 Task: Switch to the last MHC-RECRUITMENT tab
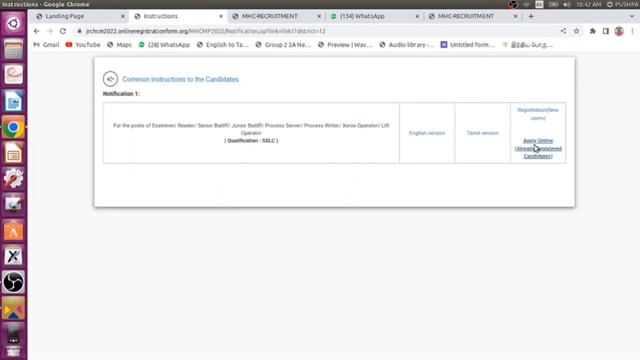point(473,16)
